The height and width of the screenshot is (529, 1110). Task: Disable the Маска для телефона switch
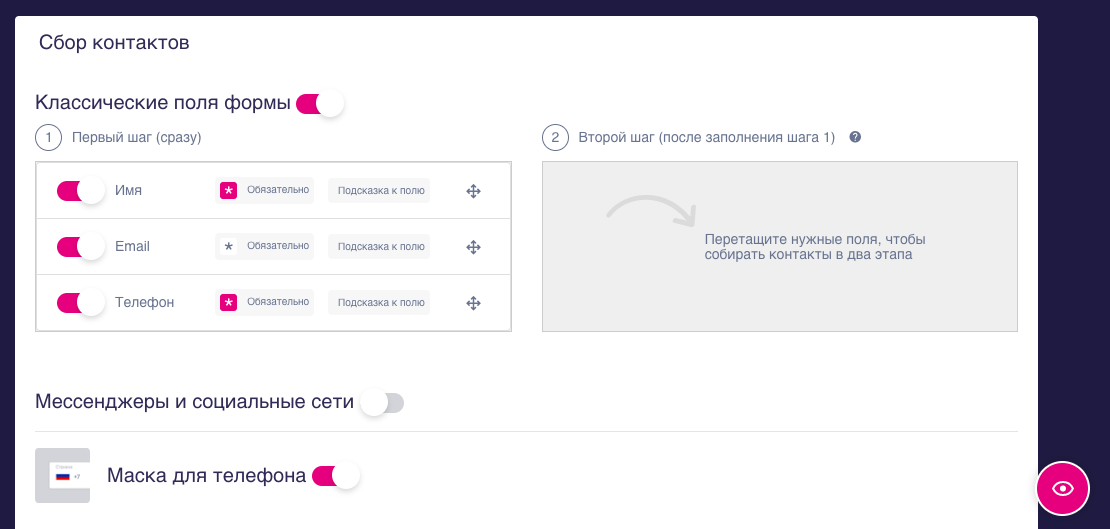click(x=336, y=476)
